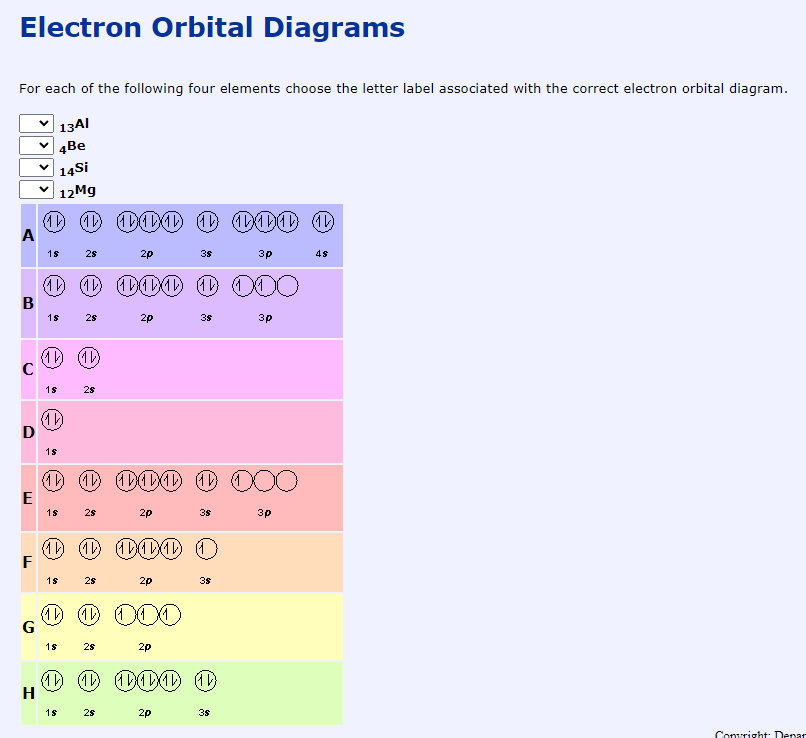Click the 1s orbital circle in diagram E
This screenshot has width=806, height=738.
[52, 481]
